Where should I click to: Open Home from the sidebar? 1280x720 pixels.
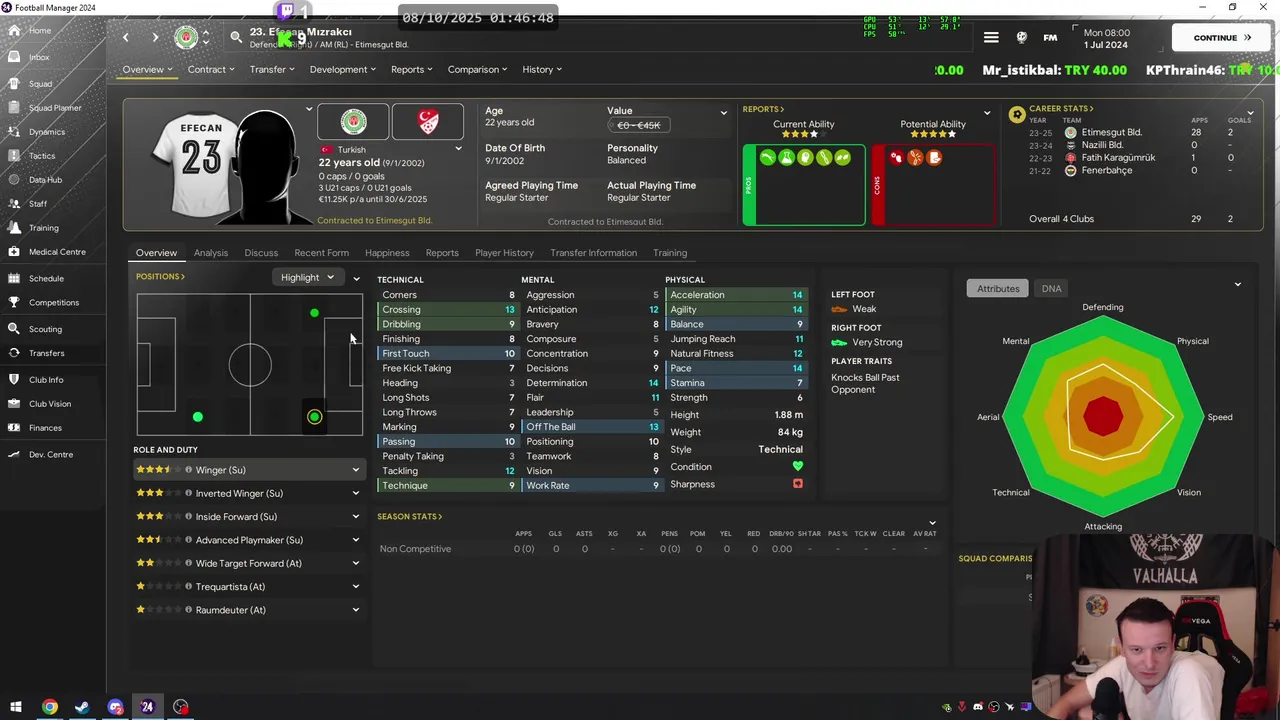(x=40, y=31)
